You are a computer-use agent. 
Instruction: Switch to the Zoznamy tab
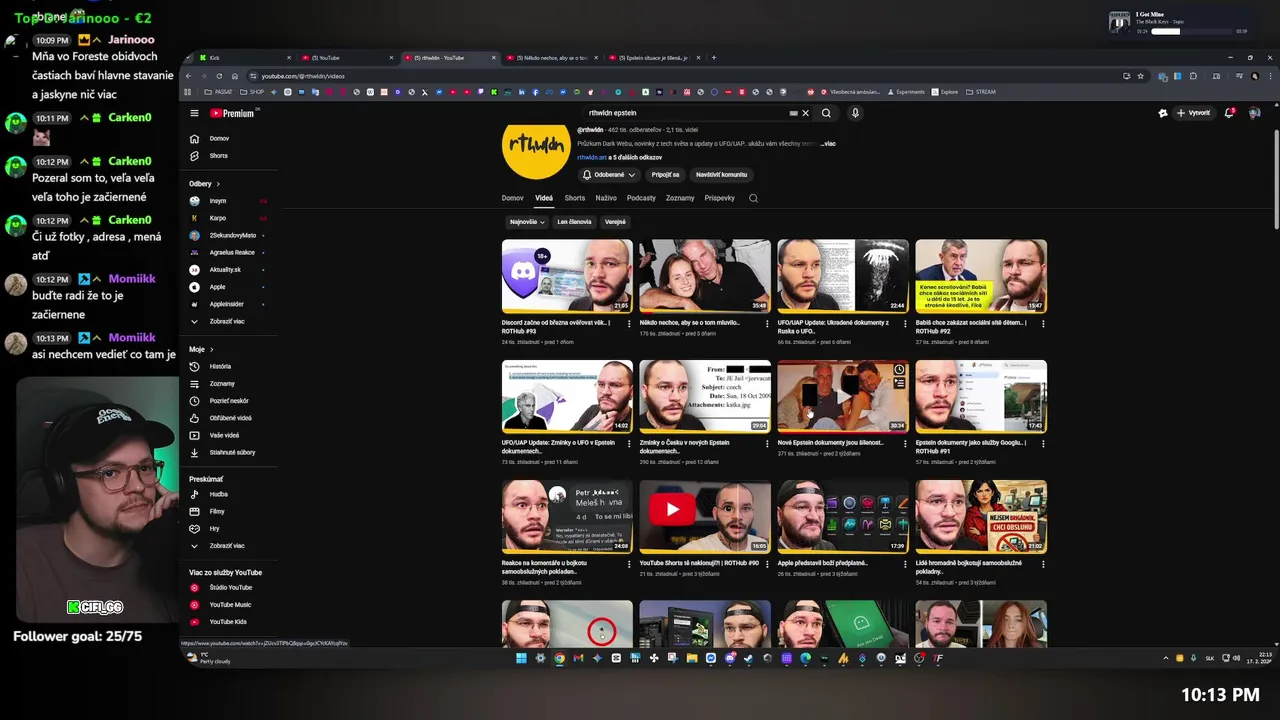[680, 198]
